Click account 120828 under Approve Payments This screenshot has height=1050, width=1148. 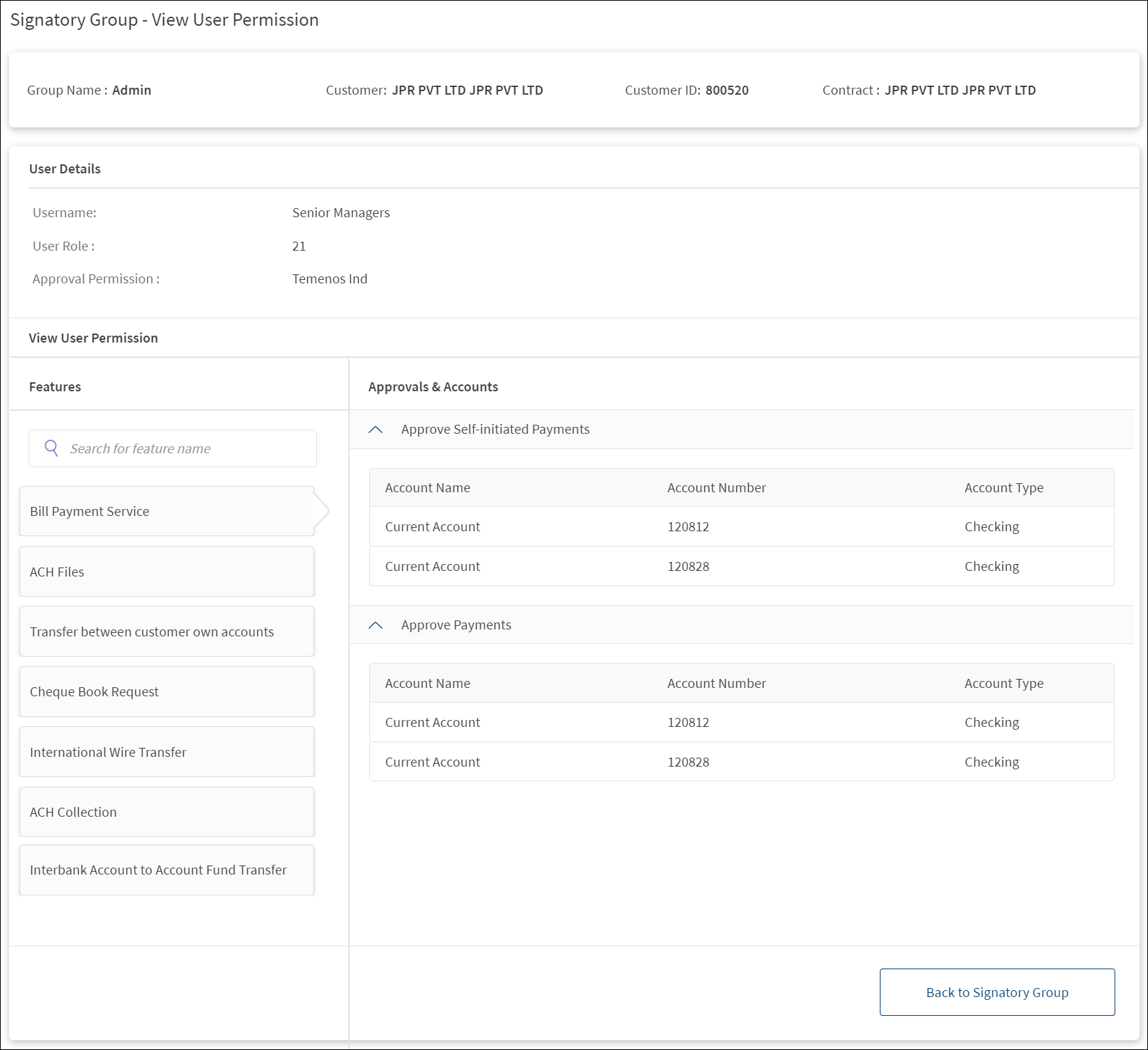click(x=688, y=762)
